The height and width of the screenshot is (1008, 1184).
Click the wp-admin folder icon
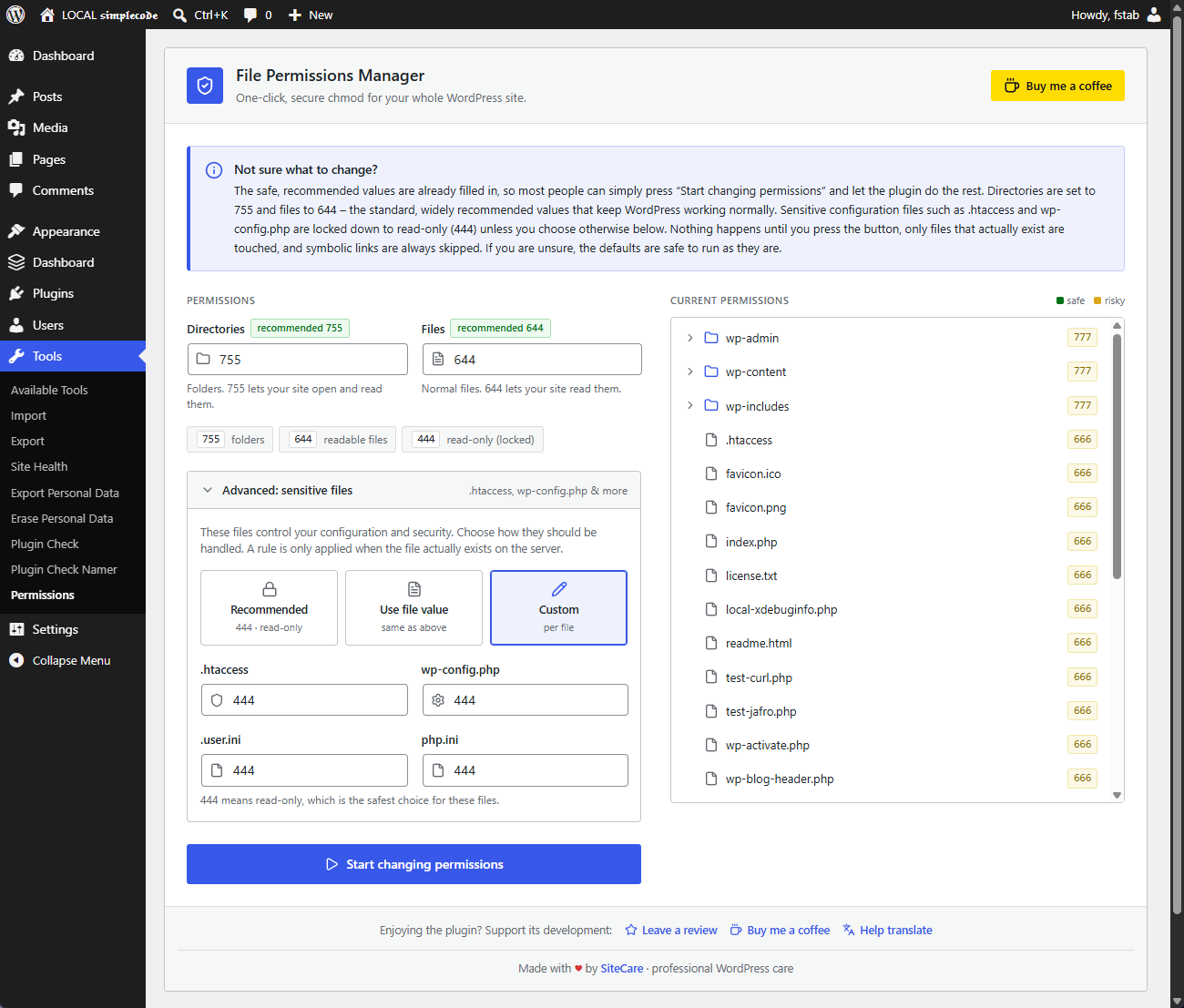click(x=711, y=338)
